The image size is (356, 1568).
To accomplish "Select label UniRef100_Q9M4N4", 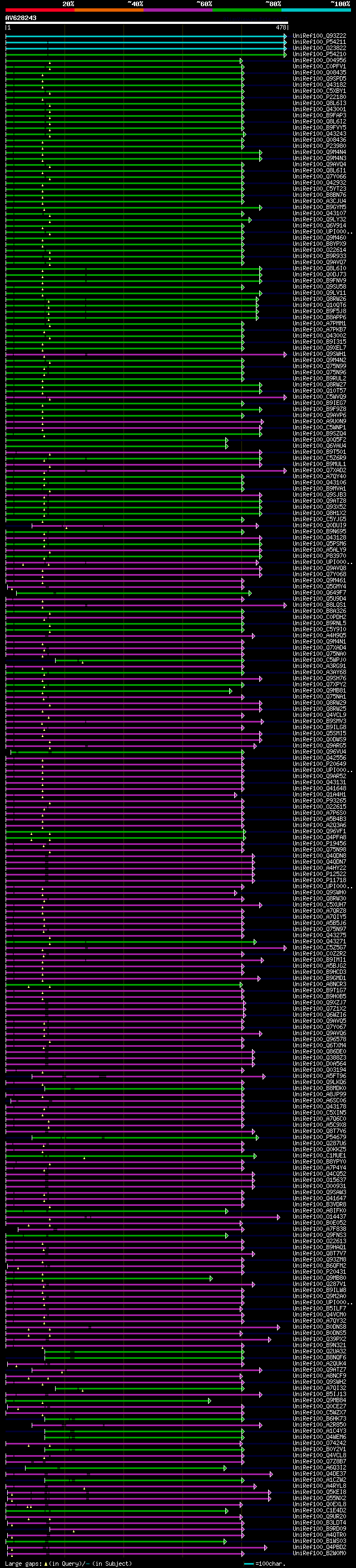I will [x=319, y=152].
